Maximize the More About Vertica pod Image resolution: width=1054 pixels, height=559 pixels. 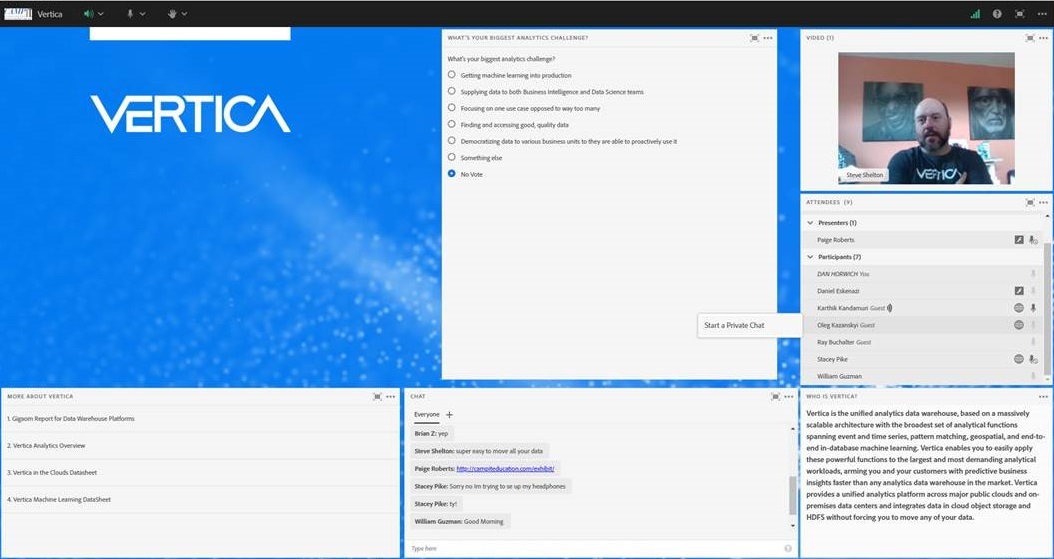click(377, 396)
